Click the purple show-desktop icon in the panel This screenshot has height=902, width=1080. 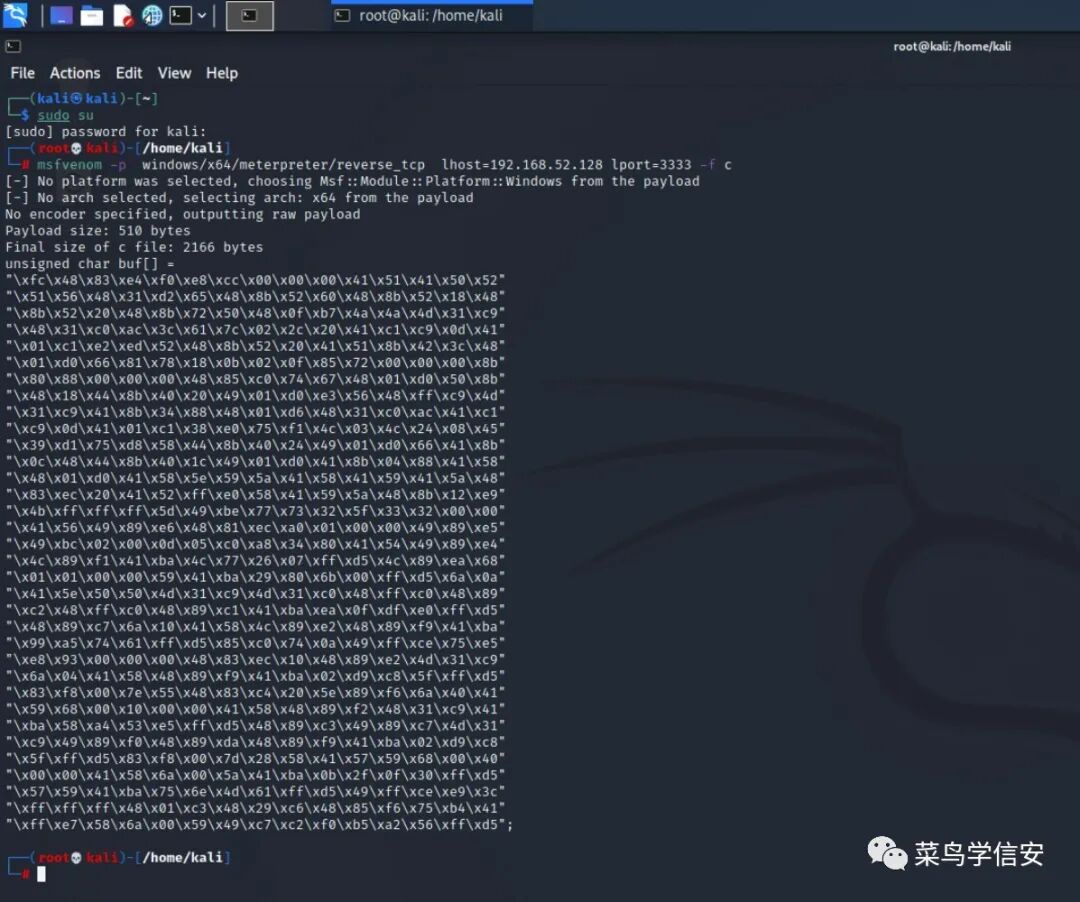[x=61, y=15]
